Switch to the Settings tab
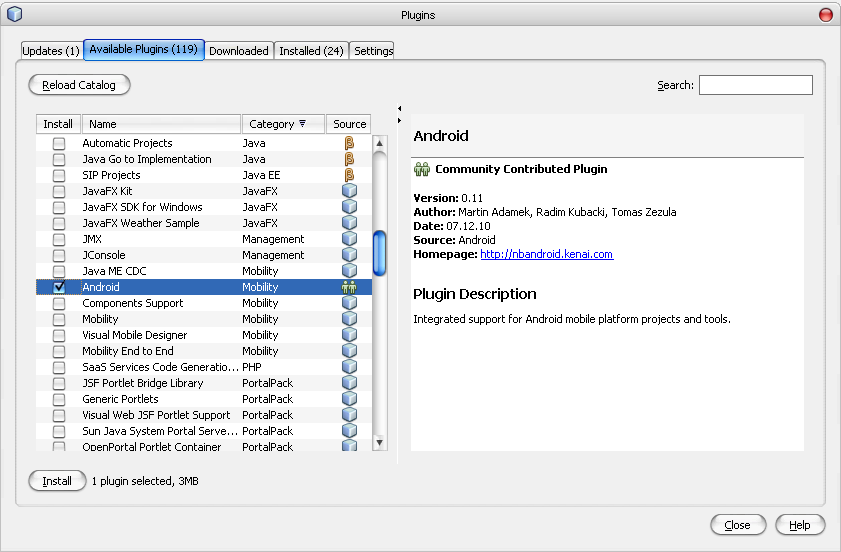The image size is (841, 552). pos(373,51)
